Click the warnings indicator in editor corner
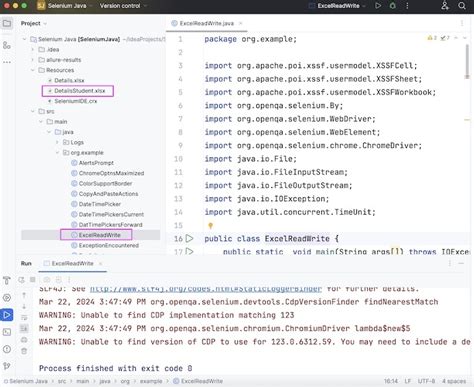474x387 pixels. click(x=432, y=38)
